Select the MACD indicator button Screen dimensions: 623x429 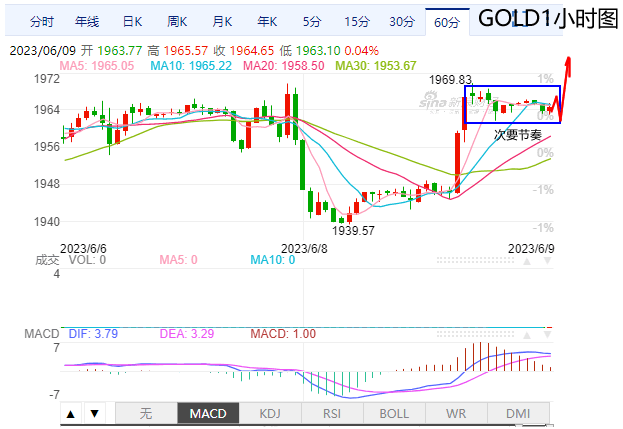click(x=208, y=414)
